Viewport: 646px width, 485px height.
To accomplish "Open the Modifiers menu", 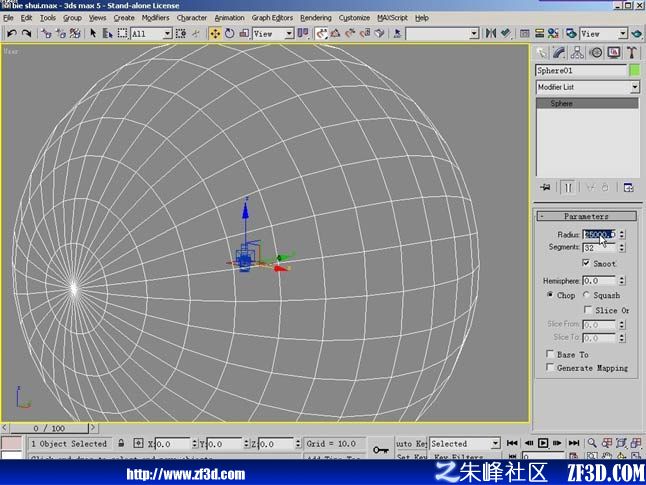I will 155,18.
